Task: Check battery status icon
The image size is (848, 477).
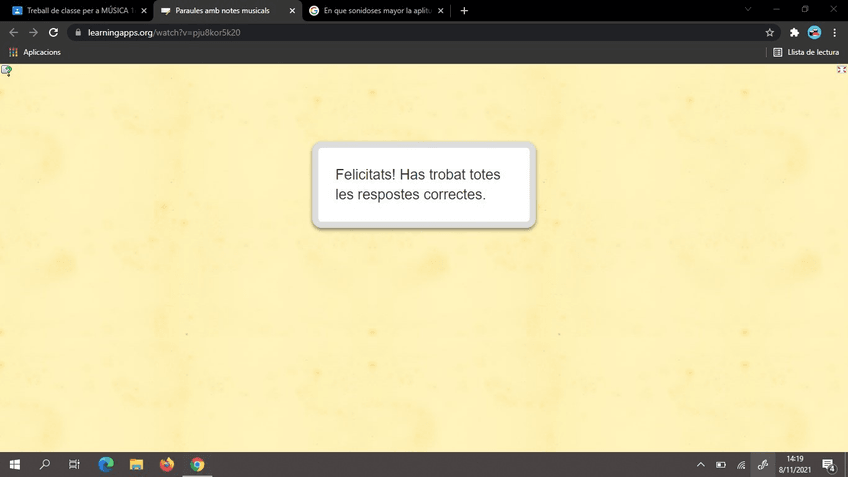Action: point(721,465)
